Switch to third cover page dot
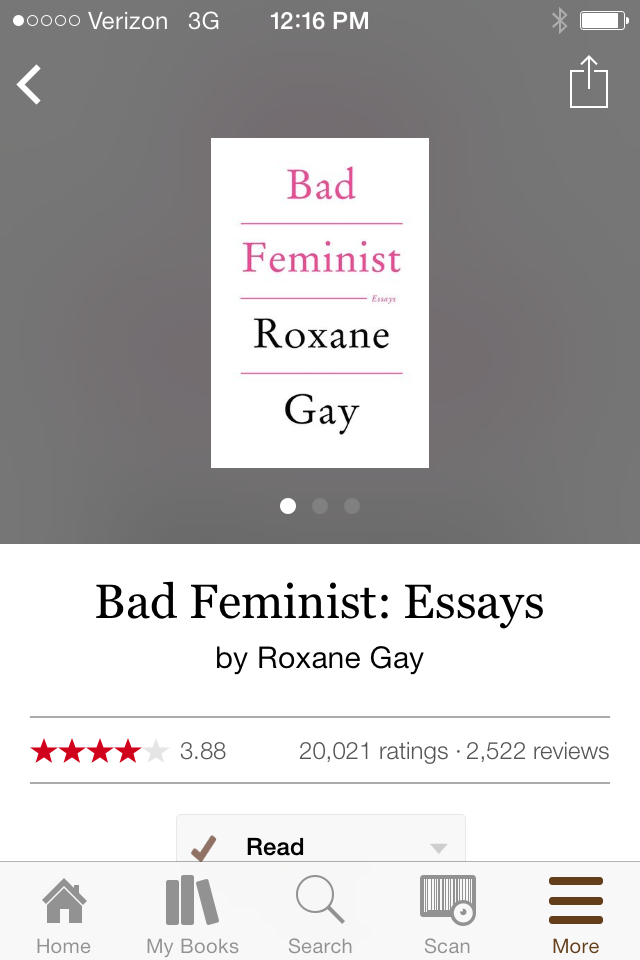Viewport: 640px width, 960px height. pyautogui.click(x=352, y=506)
